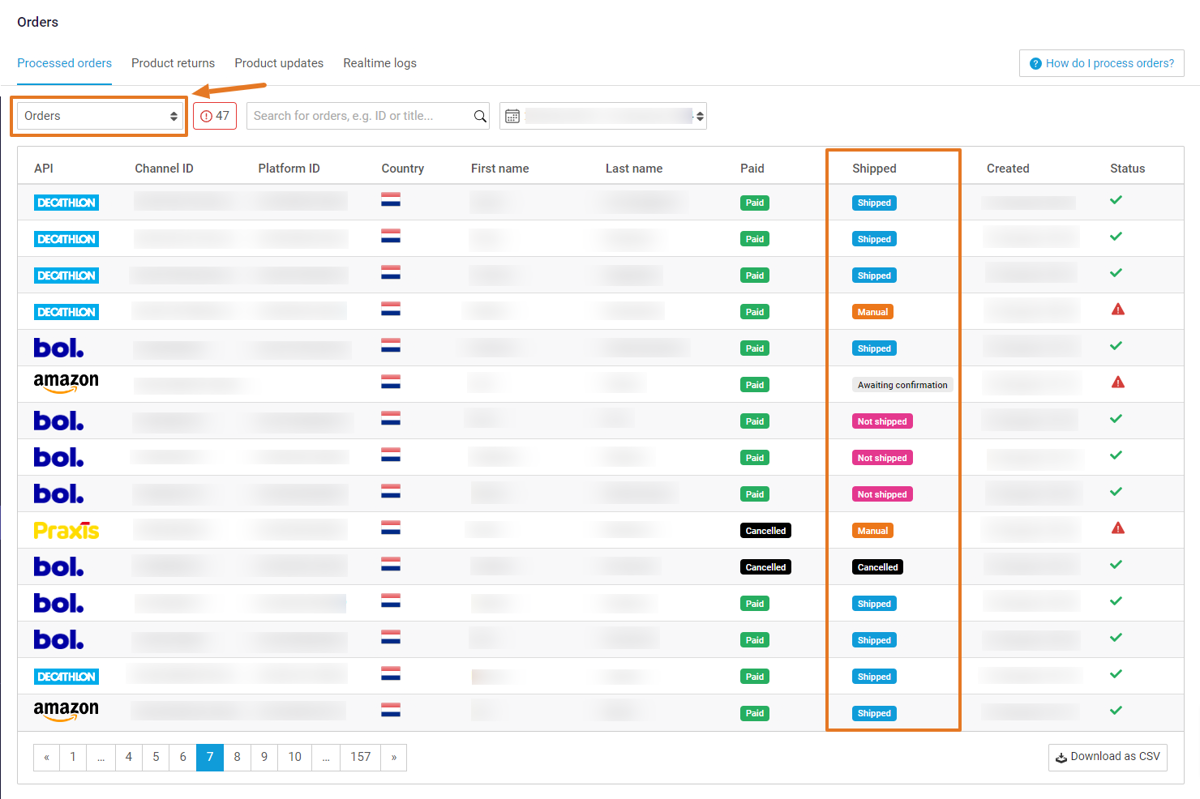
Task: Go to the Realtime logs tab
Action: coord(380,63)
